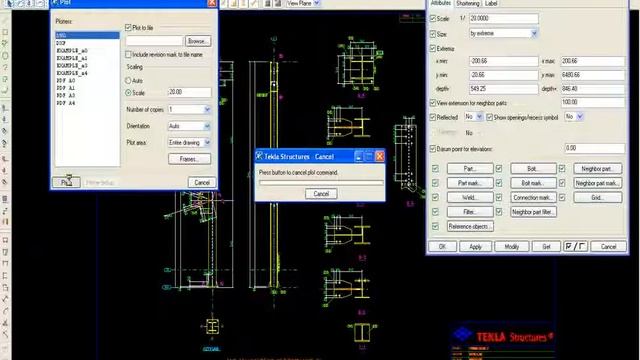
Task: Open the Grid properties button
Action: [598, 198]
